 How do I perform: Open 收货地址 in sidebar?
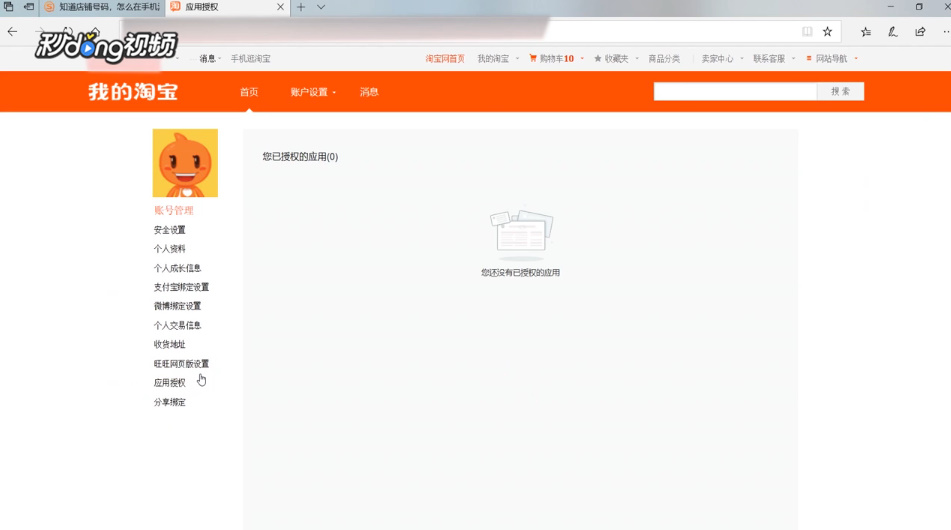pyautogui.click(x=169, y=344)
